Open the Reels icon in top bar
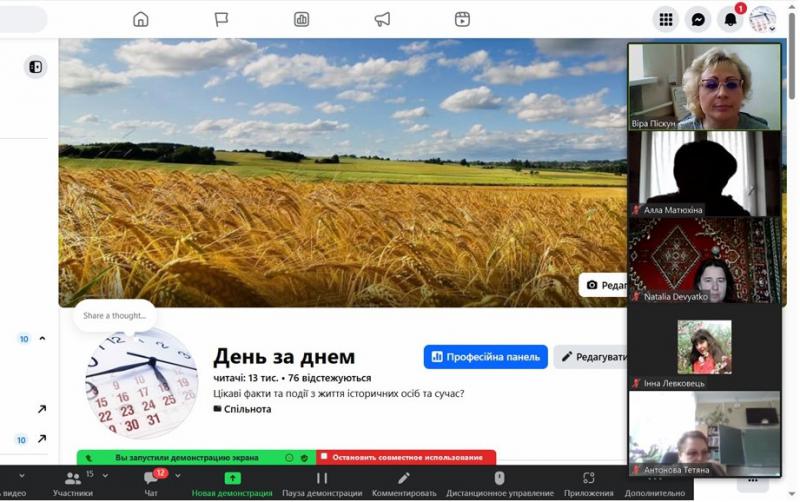The image size is (800, 502). 462,19
